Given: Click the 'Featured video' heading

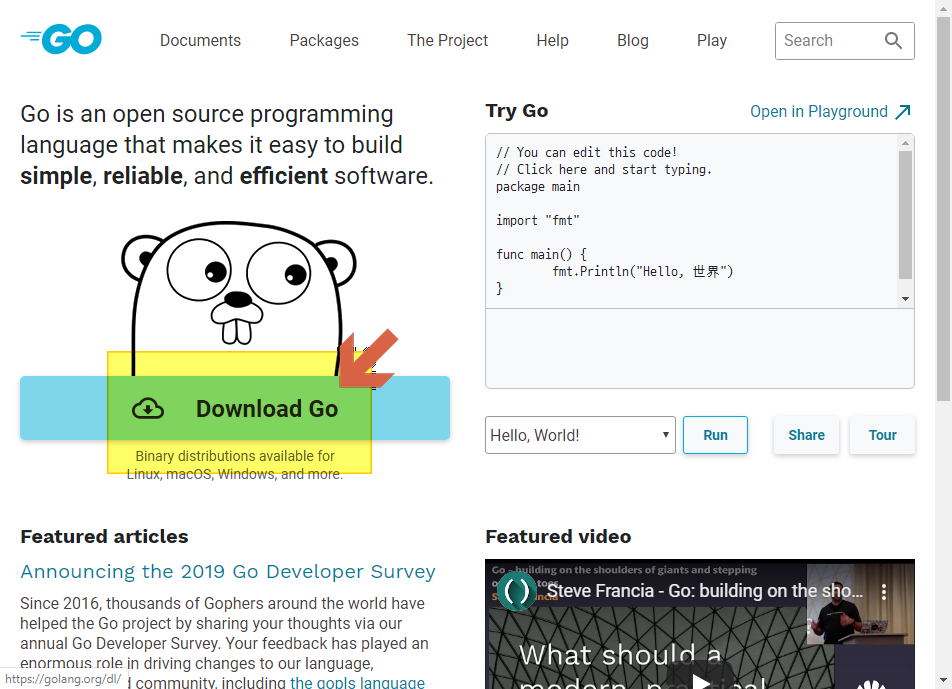Looking at the screenshot, I should 558,537.
